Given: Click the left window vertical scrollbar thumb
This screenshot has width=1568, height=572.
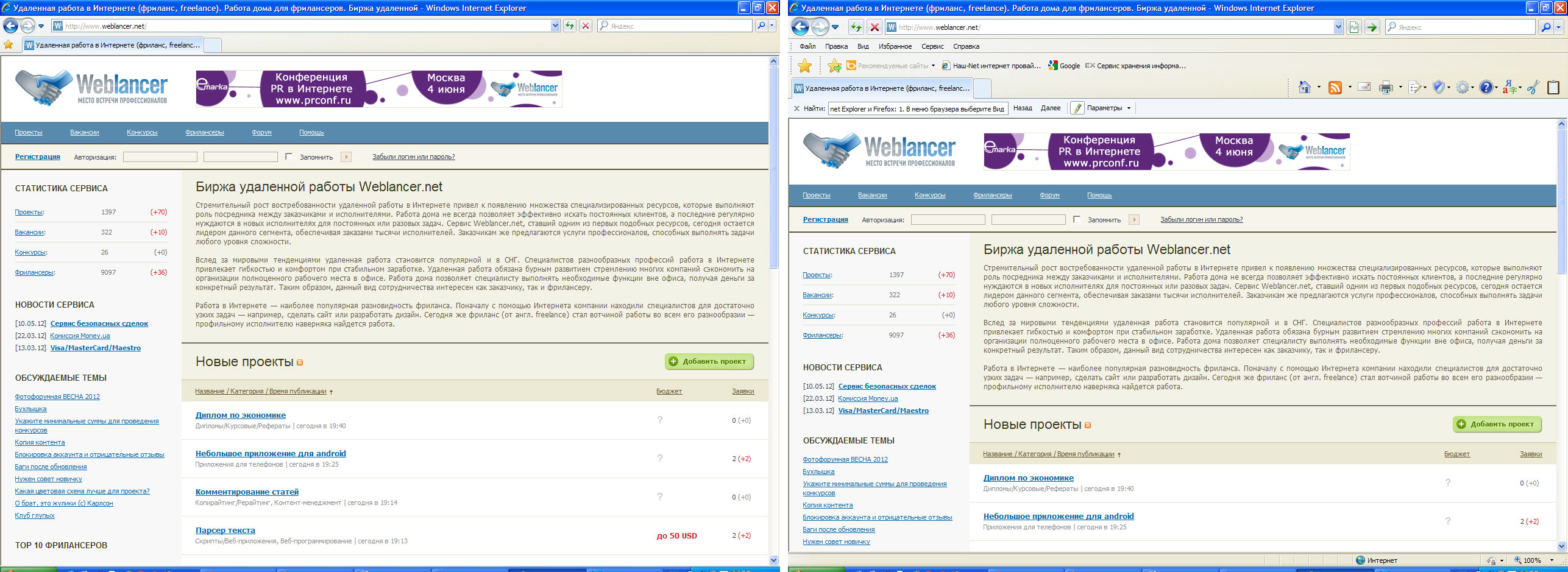Looking at the screenshot, I should tap(773, 168).
